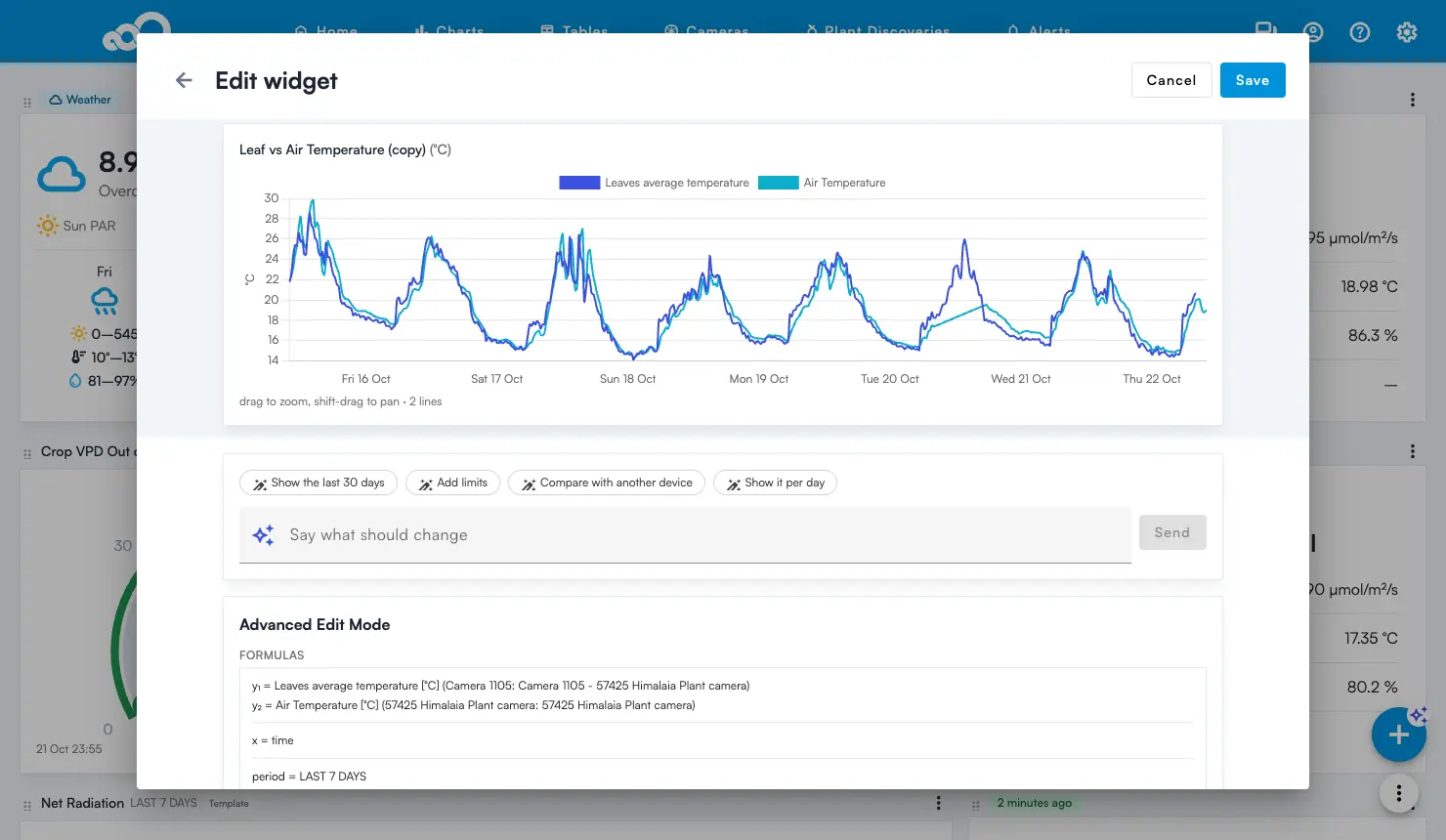Choose 'Compare with another device' suggestion
The image size is (1446, 840).
607,483
